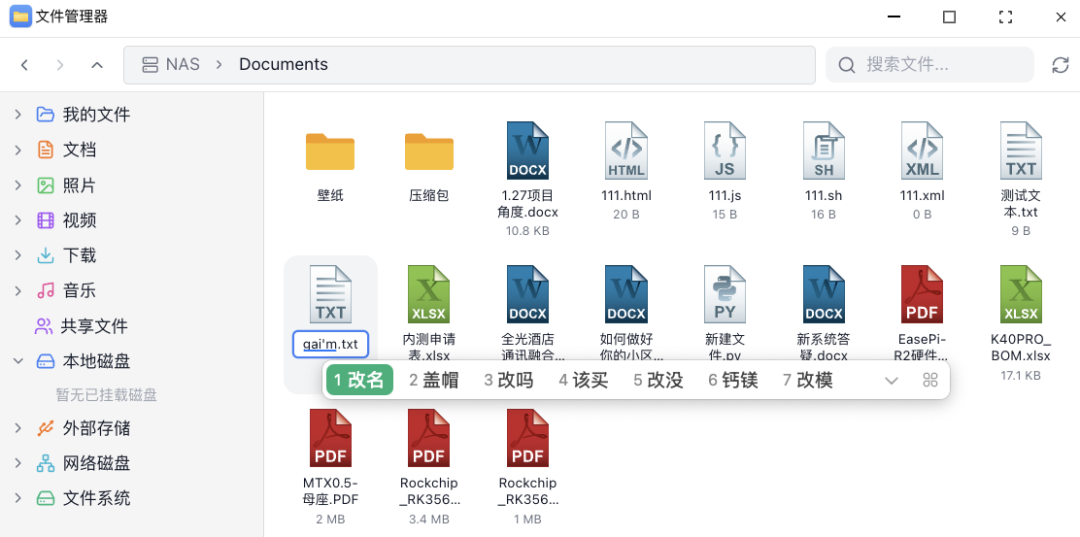1080x537 pixels.
Task: Open the 壁纸 folder
Action: pyautogui.click(x=330, y=151)
